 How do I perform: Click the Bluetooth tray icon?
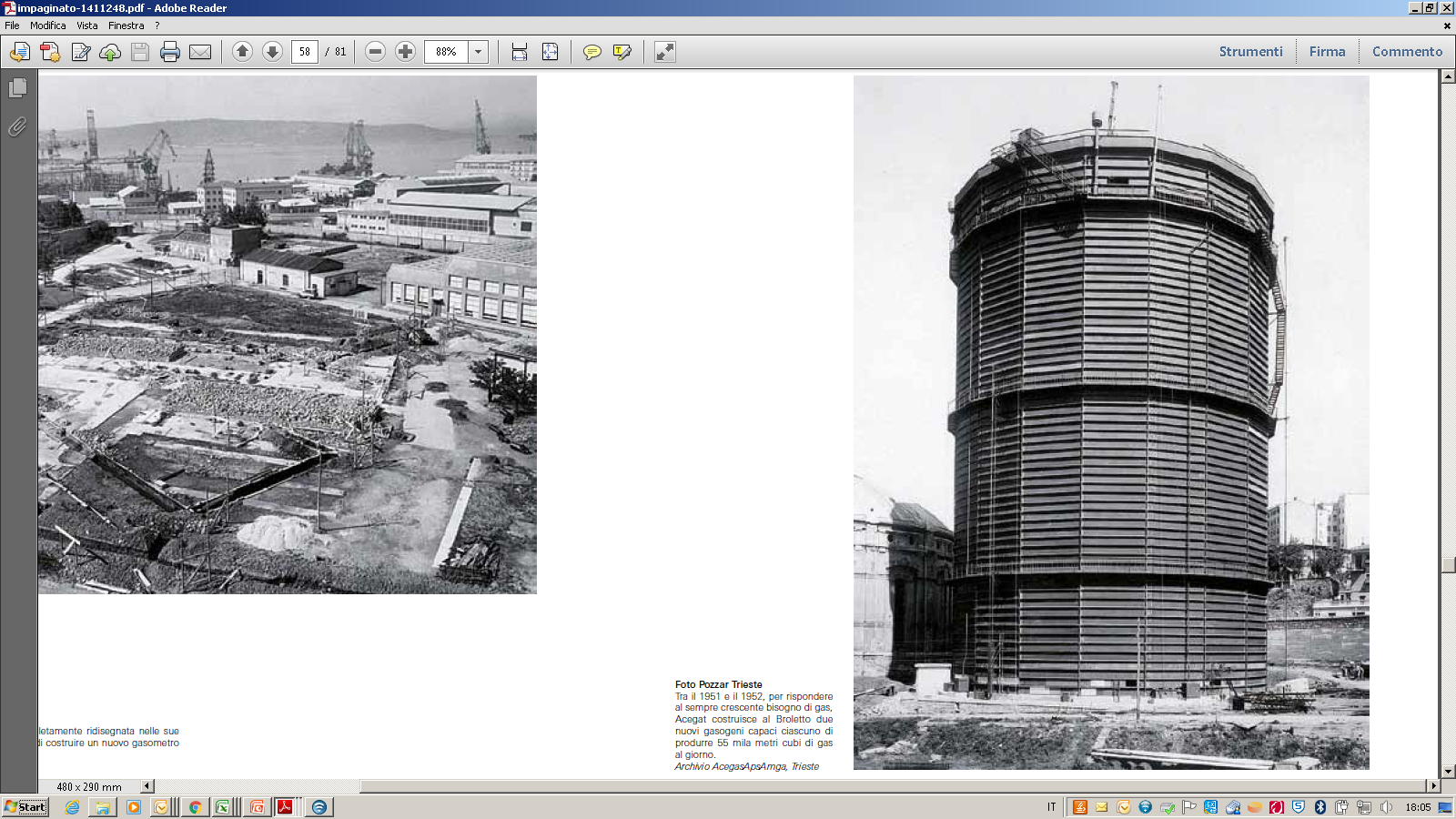[x=1320, y=807]
